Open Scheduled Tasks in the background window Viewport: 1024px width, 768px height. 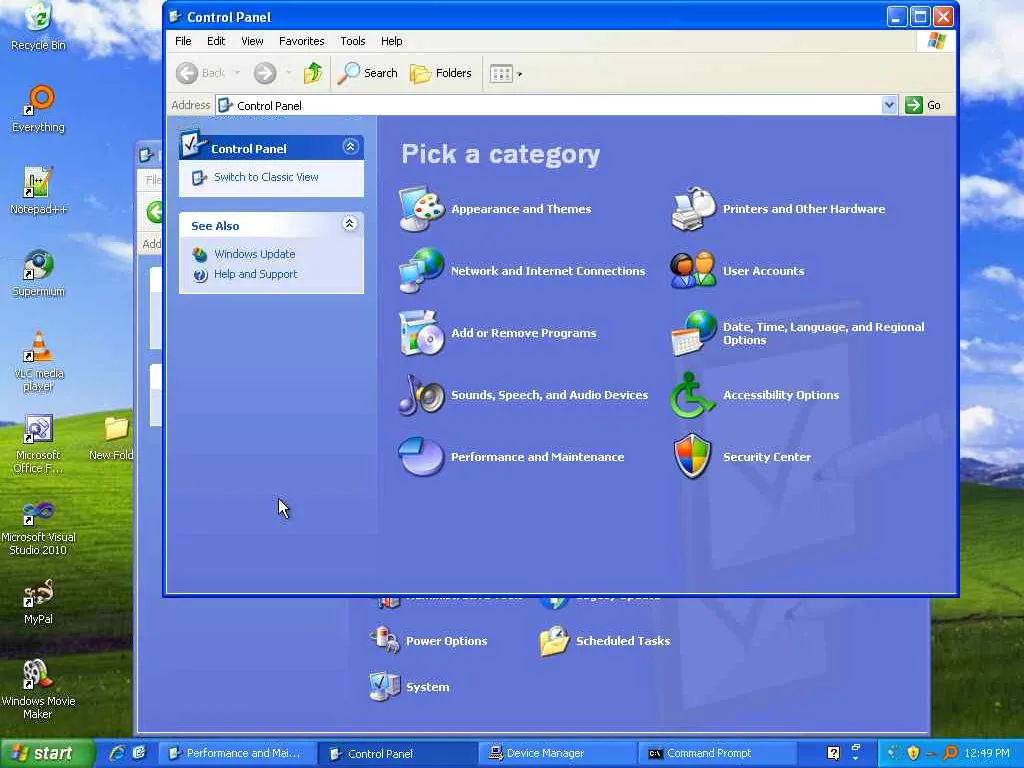[605, 641]
